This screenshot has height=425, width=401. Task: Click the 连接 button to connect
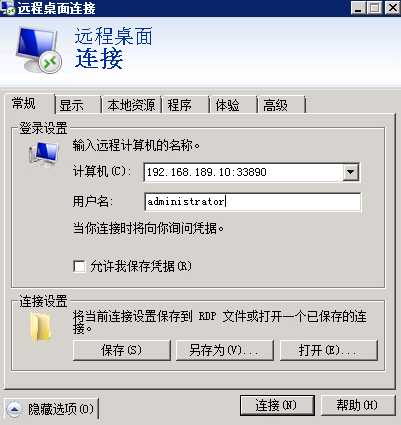[277, 406]
